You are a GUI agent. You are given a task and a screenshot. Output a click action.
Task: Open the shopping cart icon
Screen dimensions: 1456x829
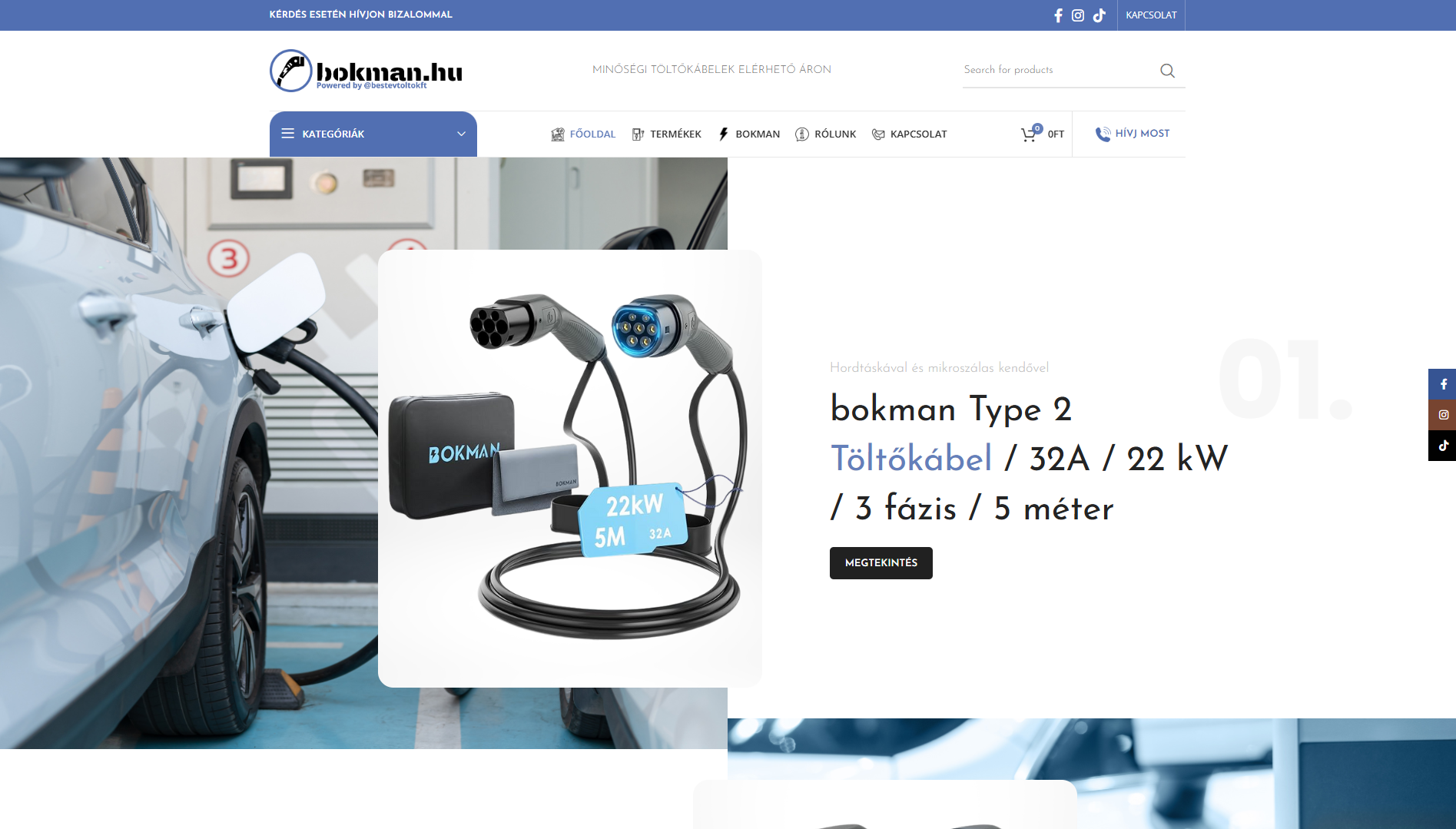pos(1028,134)
